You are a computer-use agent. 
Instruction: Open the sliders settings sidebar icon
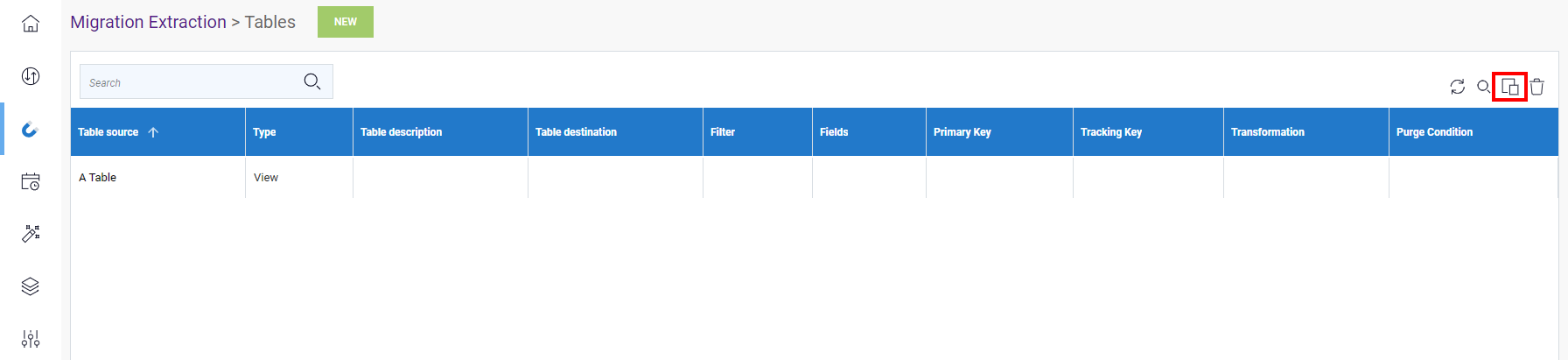[31, 339]
